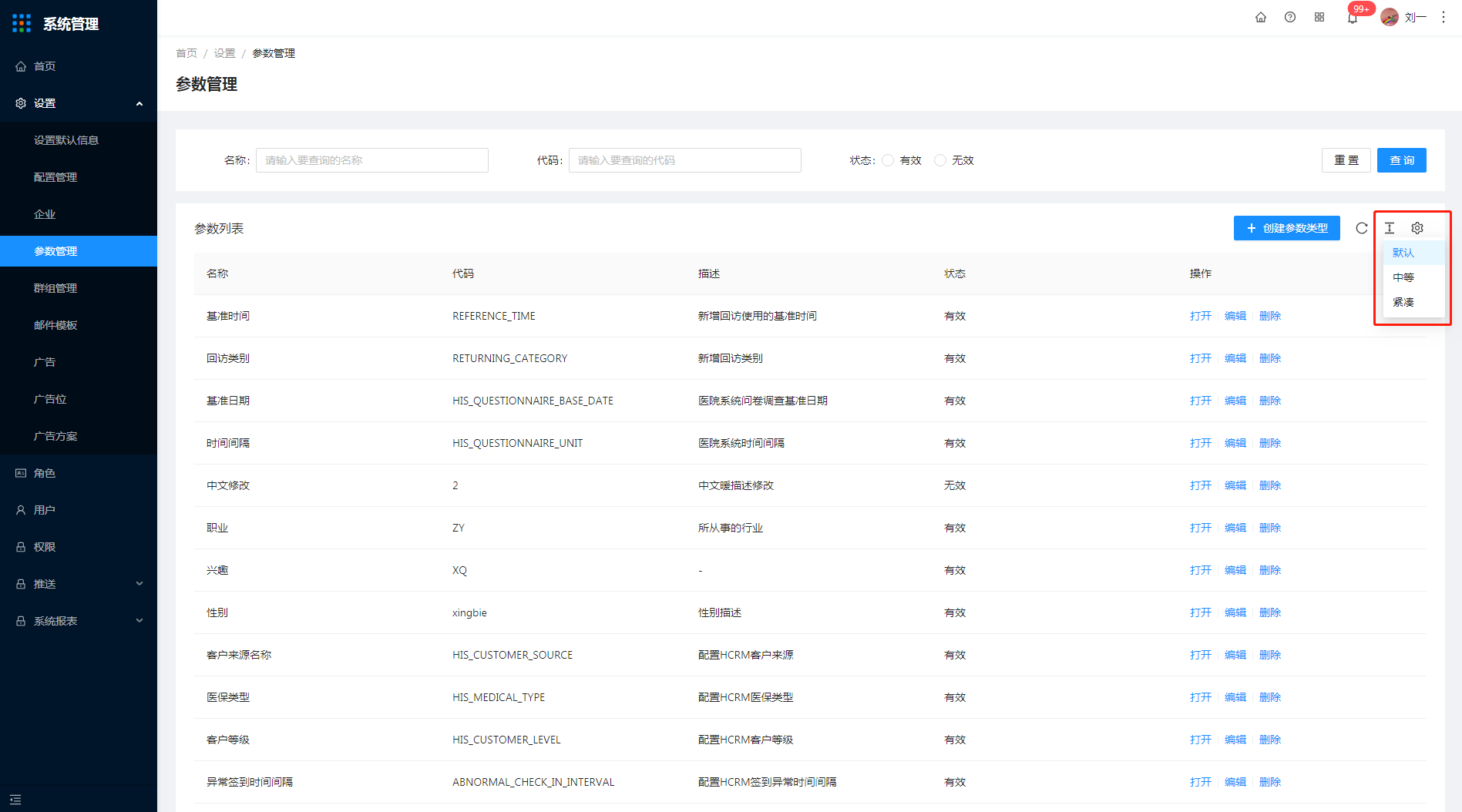
Task: Click the HIS_QUESTIONNAIRE_UNIT code cell
Action: (x=518, y=443)
